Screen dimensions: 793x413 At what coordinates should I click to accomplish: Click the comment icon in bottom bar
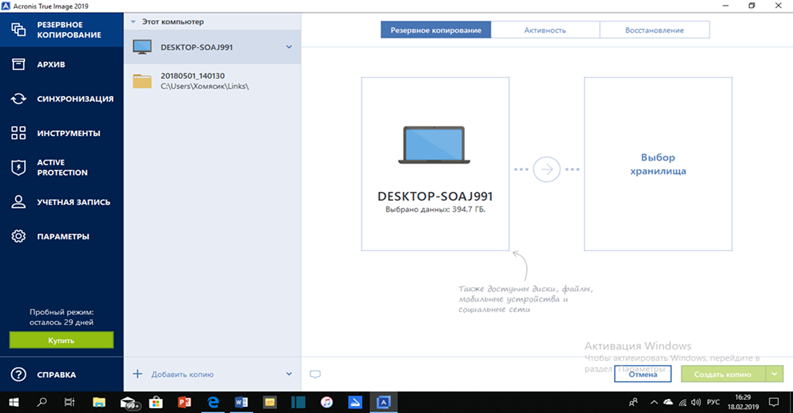click(x=315, y=374)
